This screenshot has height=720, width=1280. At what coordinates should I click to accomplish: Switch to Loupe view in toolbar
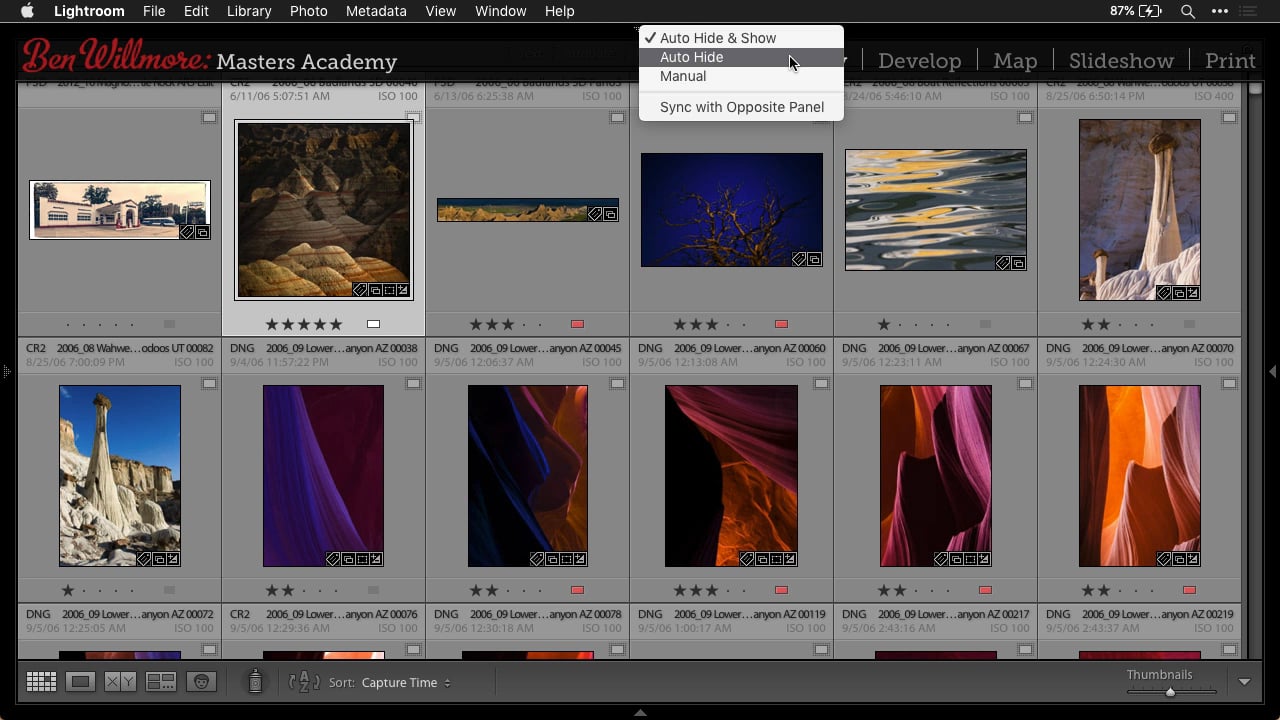(81, 682)
